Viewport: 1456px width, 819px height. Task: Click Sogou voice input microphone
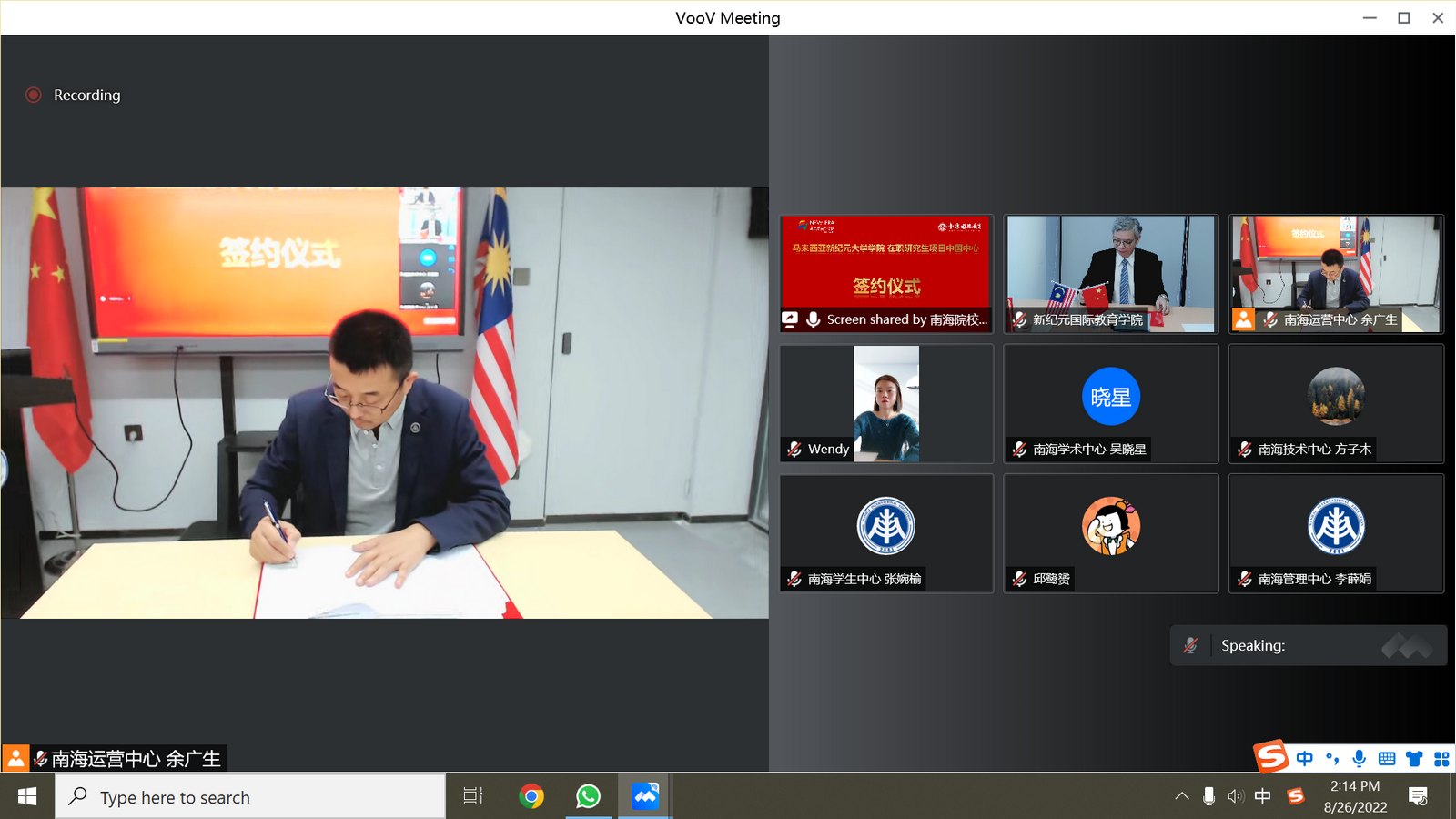tap(1360, 759)
